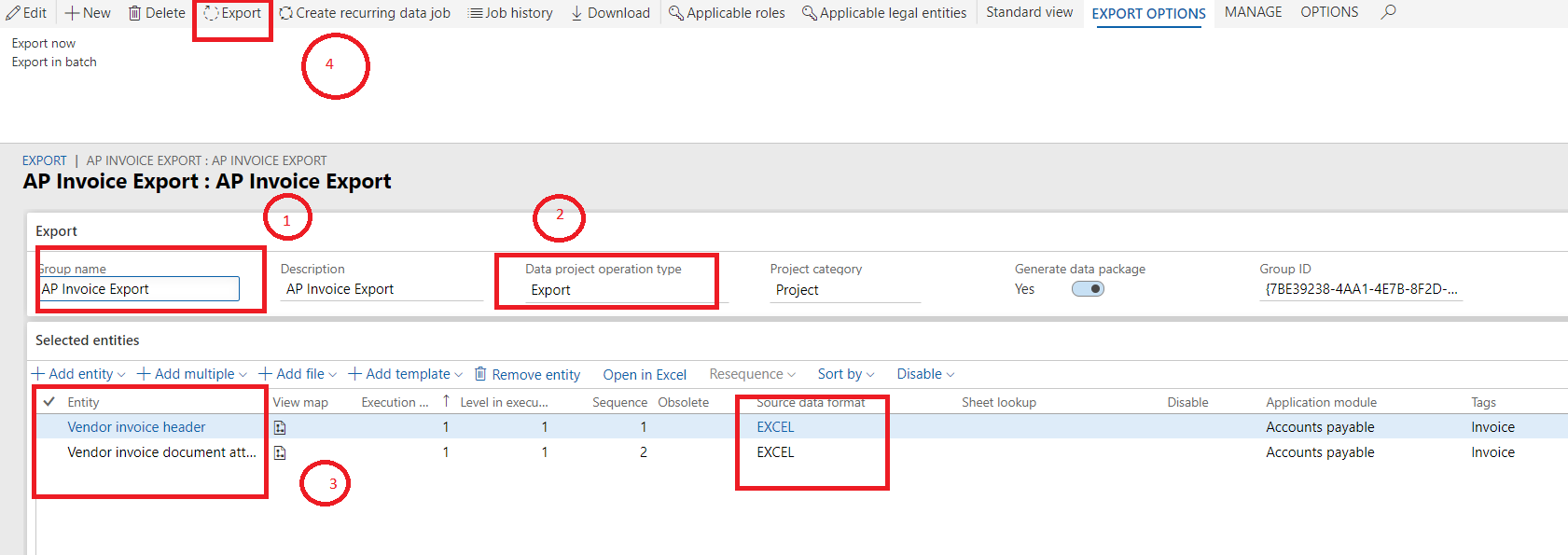The width and height of the screenshot is (1568, 555).
Task: Click Export now option
Action: pos(44,44)
